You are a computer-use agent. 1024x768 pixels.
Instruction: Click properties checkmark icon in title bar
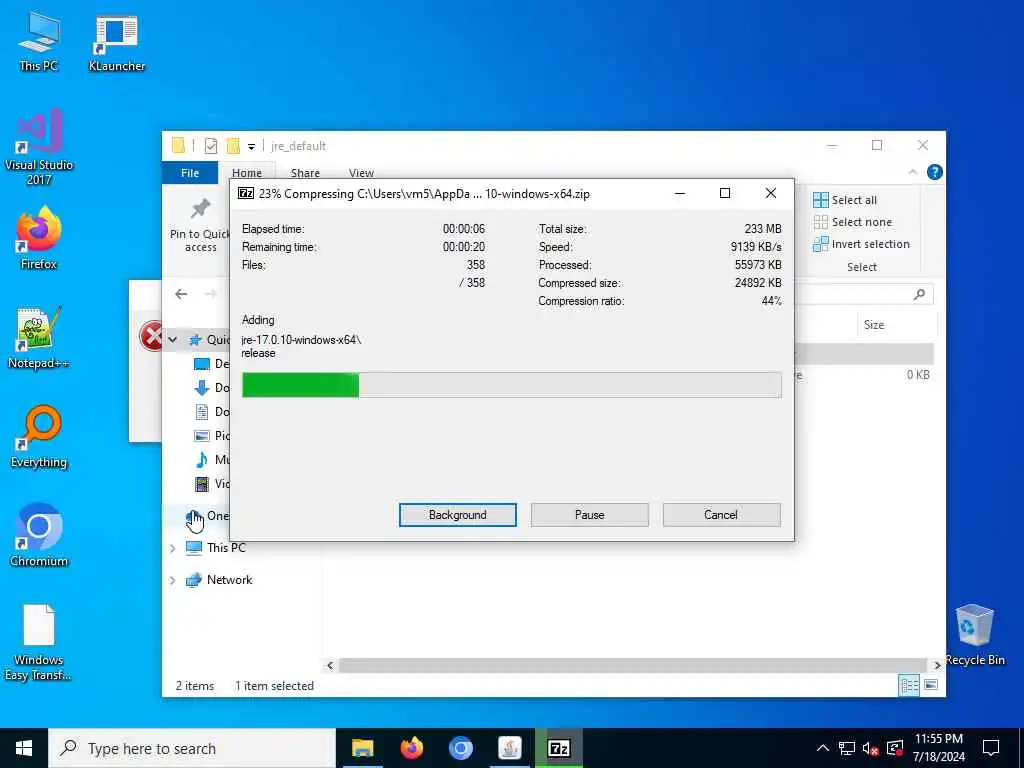[x=210, y=146]
